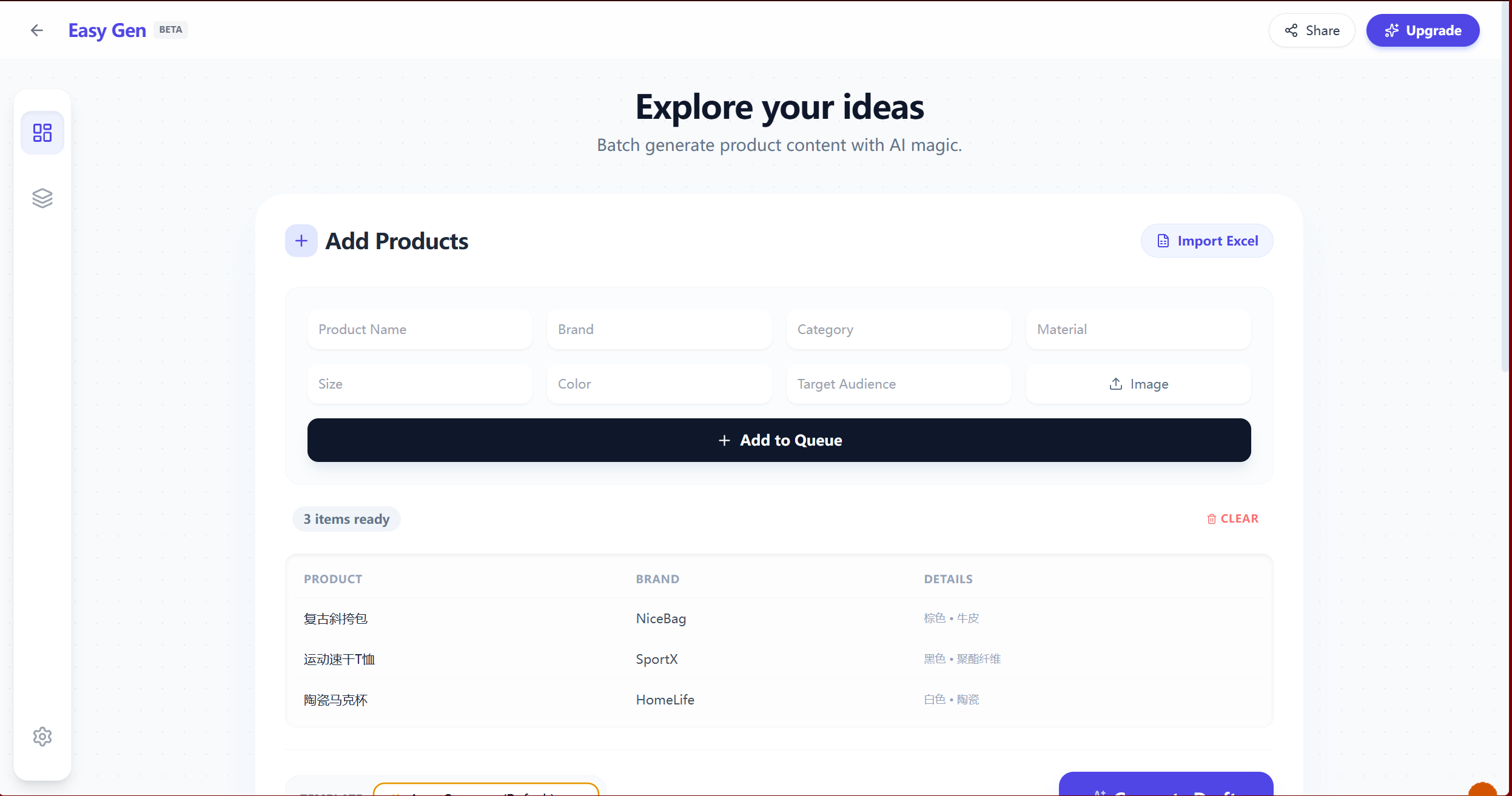Click the plus icon beside Add Products
This screenshot has height=796, width=1512.
[x=301, y=241]
